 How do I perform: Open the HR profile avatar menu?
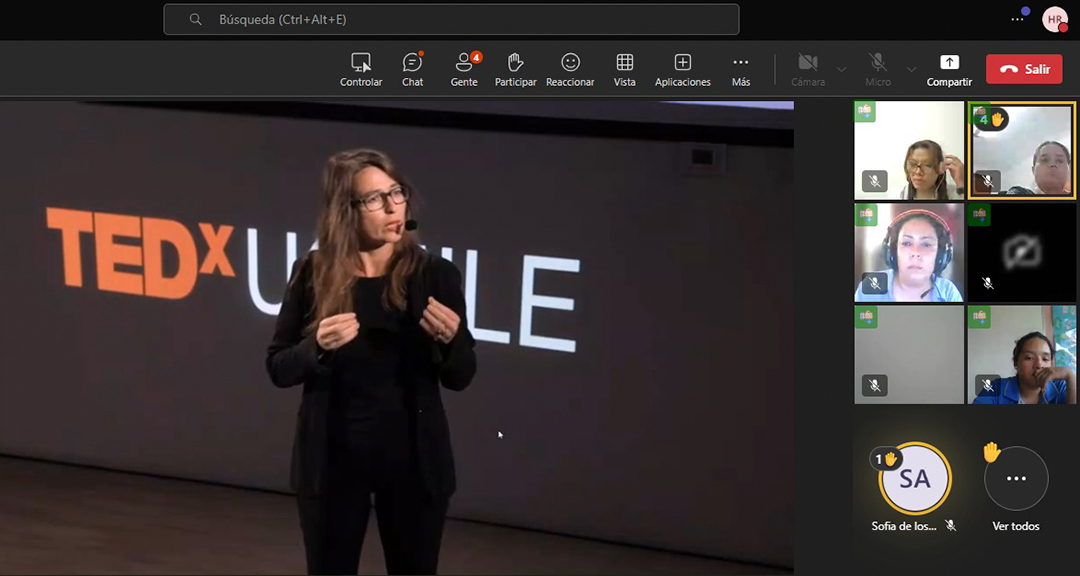point(1055,19)
